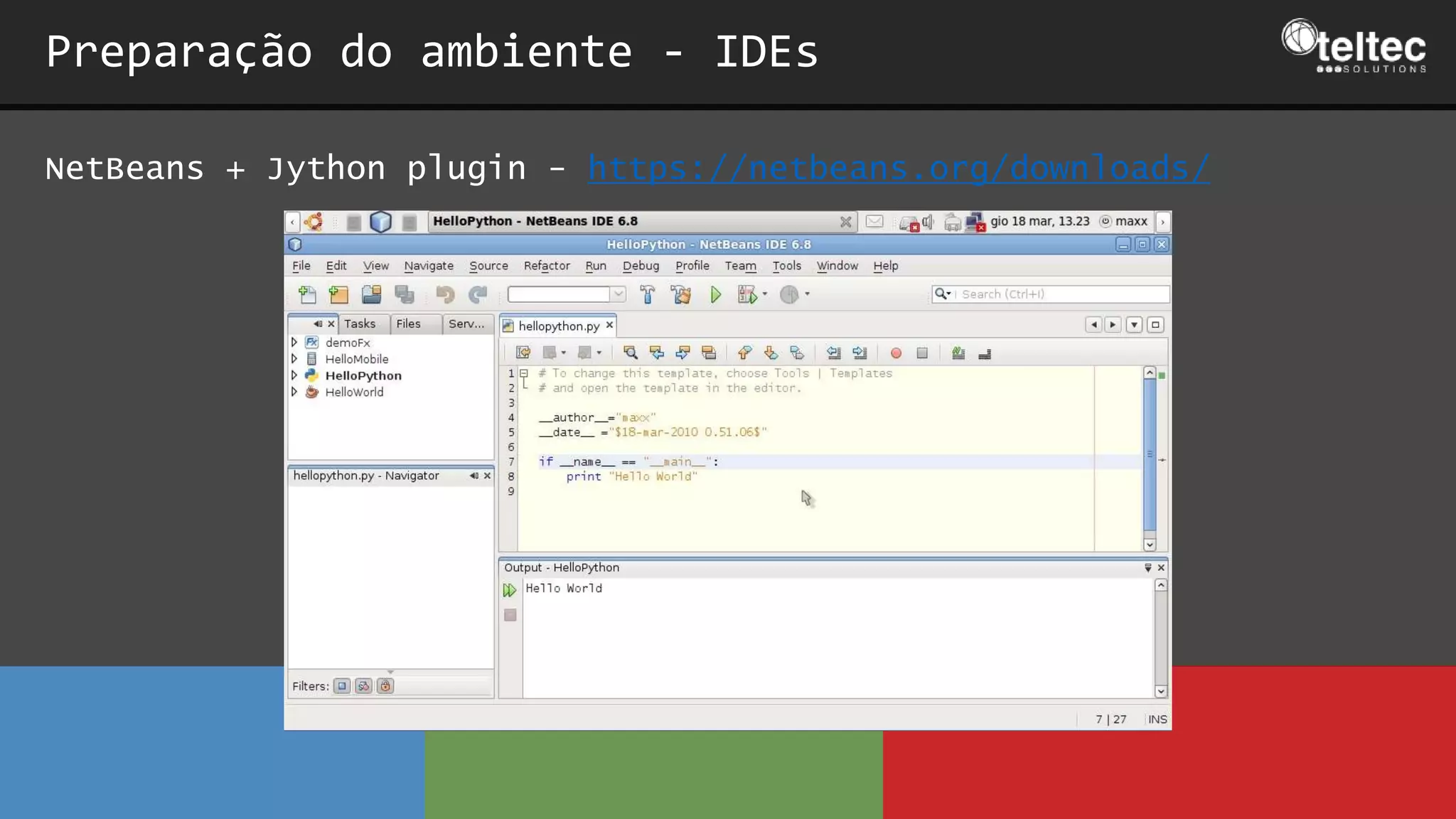This screenshot has width=1456, height=819.
Task: Click the Stop square in Output panel
Action: 510,615
